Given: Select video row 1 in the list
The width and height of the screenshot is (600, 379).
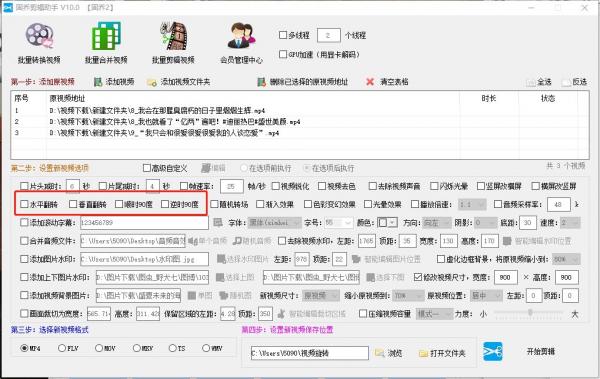Looking at the screenshot, I should coord(235,111).
